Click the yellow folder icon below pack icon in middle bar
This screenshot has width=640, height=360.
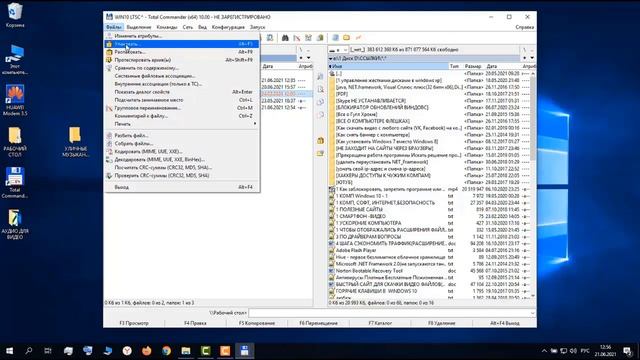click(x=320, y=153)
